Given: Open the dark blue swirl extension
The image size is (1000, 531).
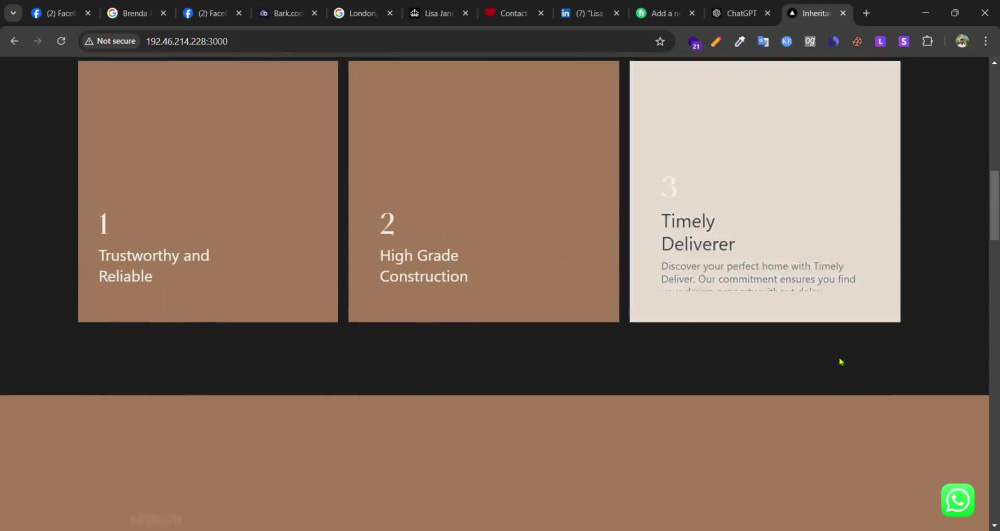Looking at the screenshot, I should [834, 41].
